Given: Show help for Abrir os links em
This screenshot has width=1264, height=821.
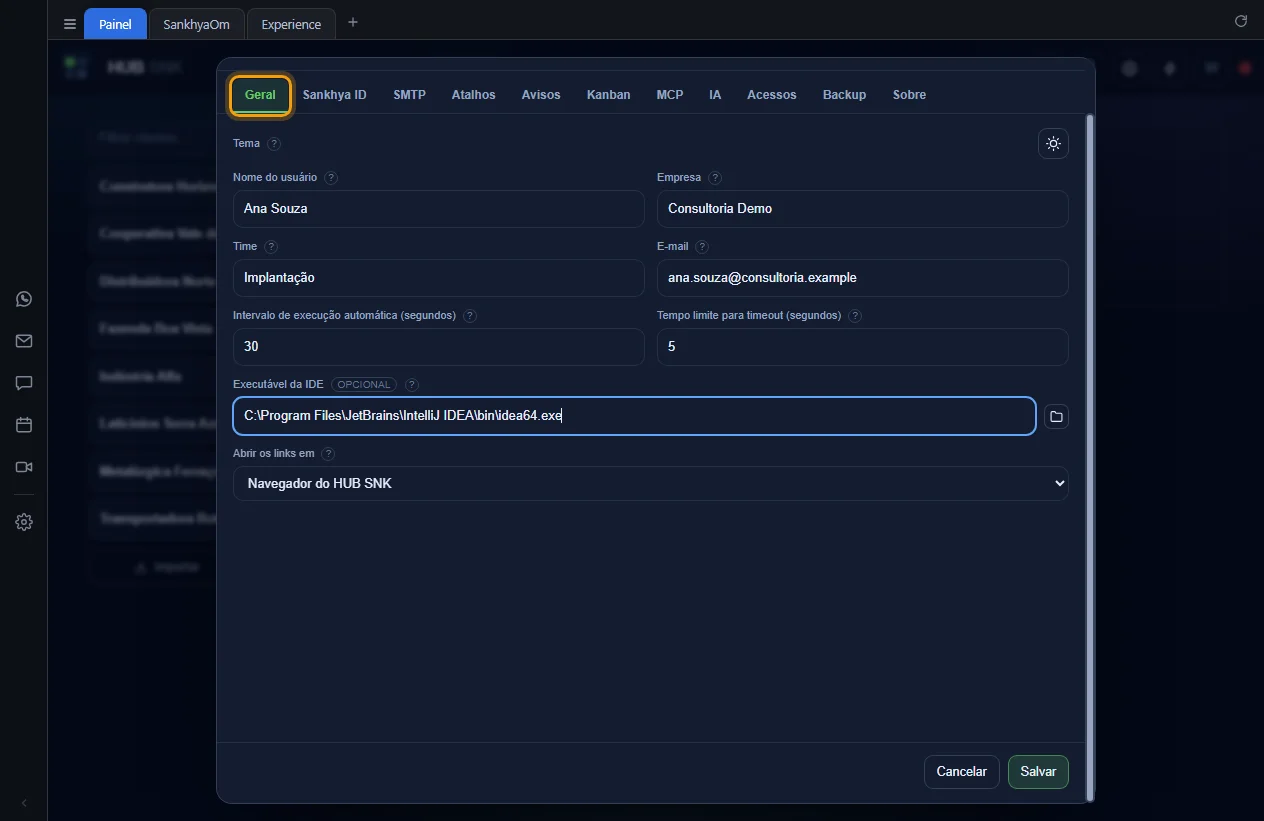Looking at the screenshot, I should pyautogui.click(x=329, y=454).
